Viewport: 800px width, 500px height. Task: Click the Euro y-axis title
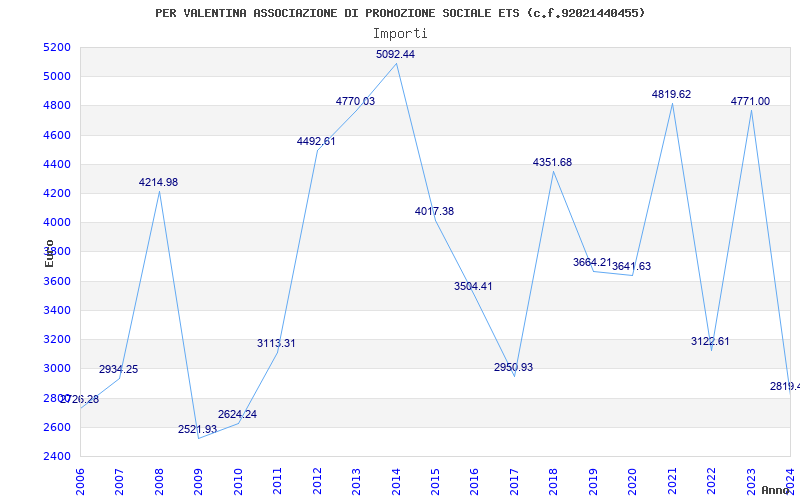pyautogui.click(x=49, y=254)
